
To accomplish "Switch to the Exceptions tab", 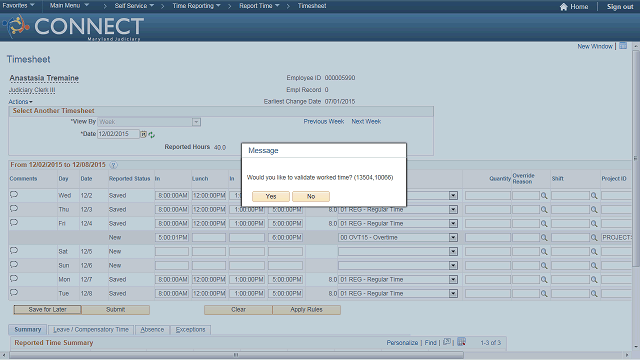I will point(190,329).
